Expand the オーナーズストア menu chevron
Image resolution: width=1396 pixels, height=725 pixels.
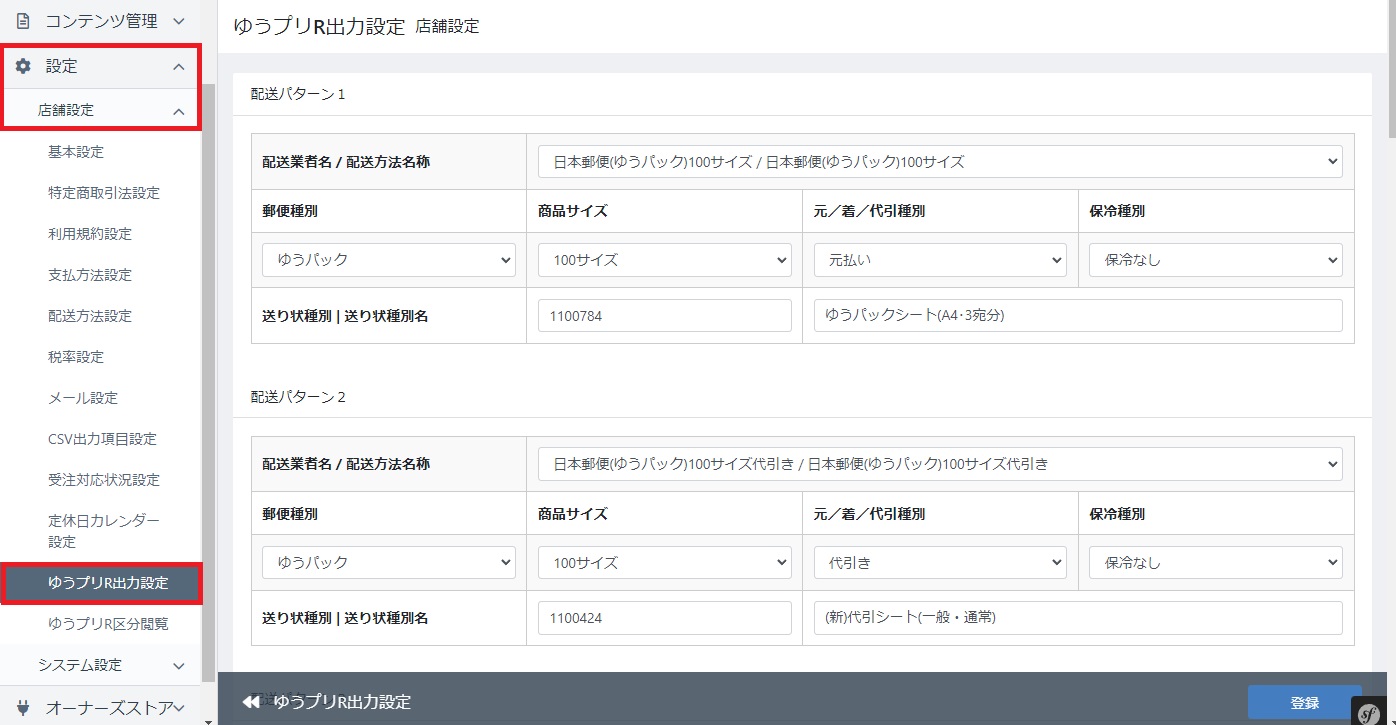179,708
